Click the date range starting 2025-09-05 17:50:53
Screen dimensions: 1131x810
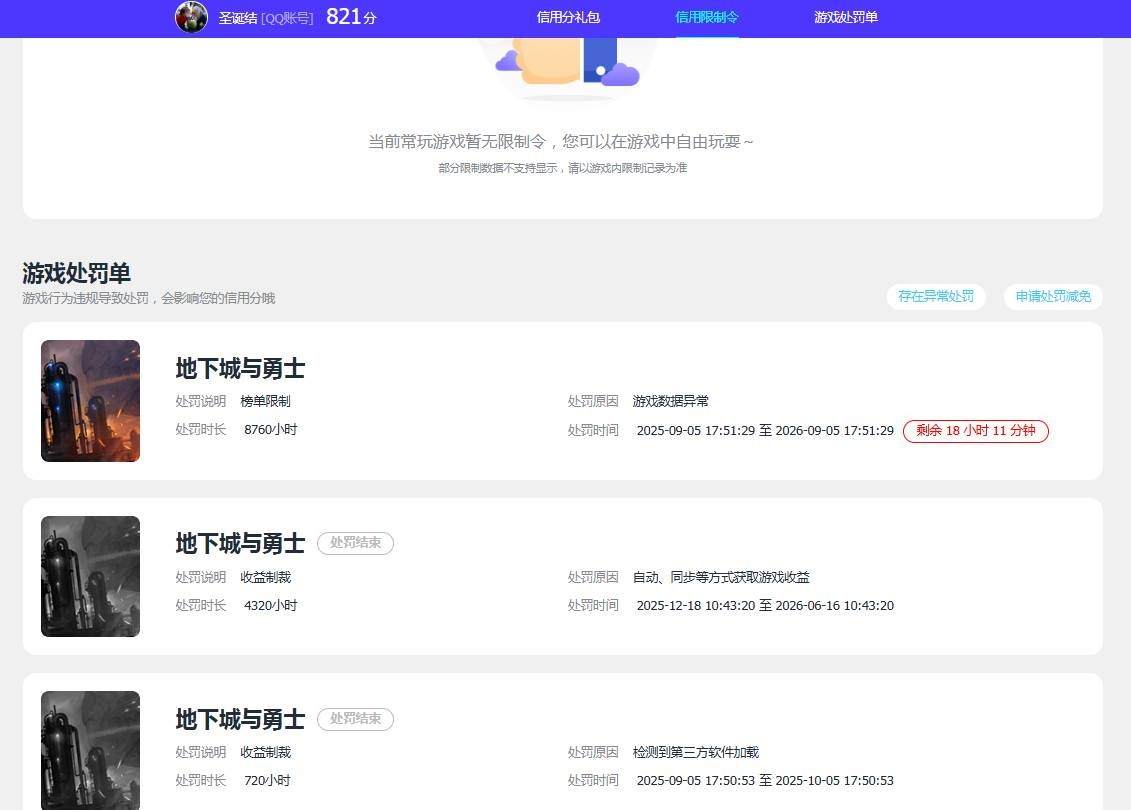[x=765, y=780]
